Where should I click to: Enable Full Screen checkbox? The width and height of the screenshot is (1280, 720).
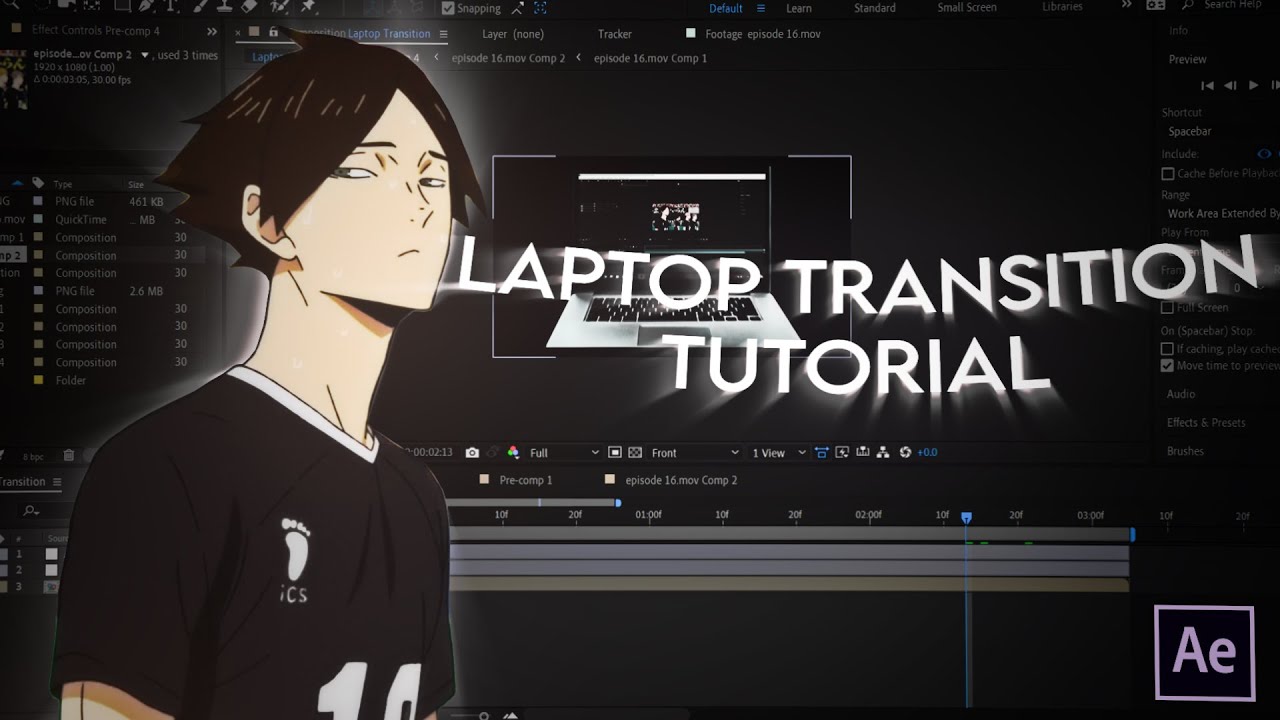[x=1167, y=308]
